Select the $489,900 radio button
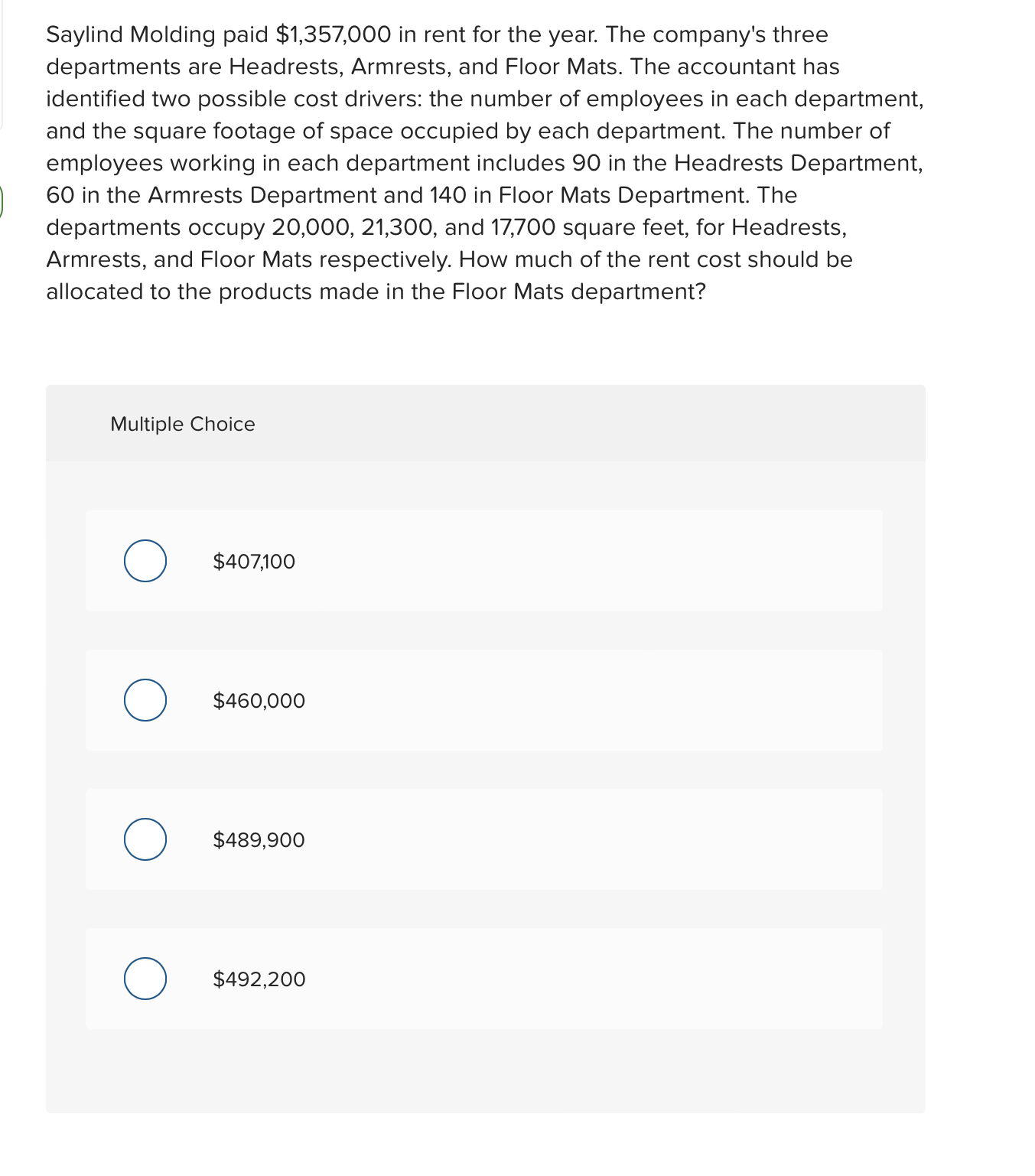 coord(145,839)
